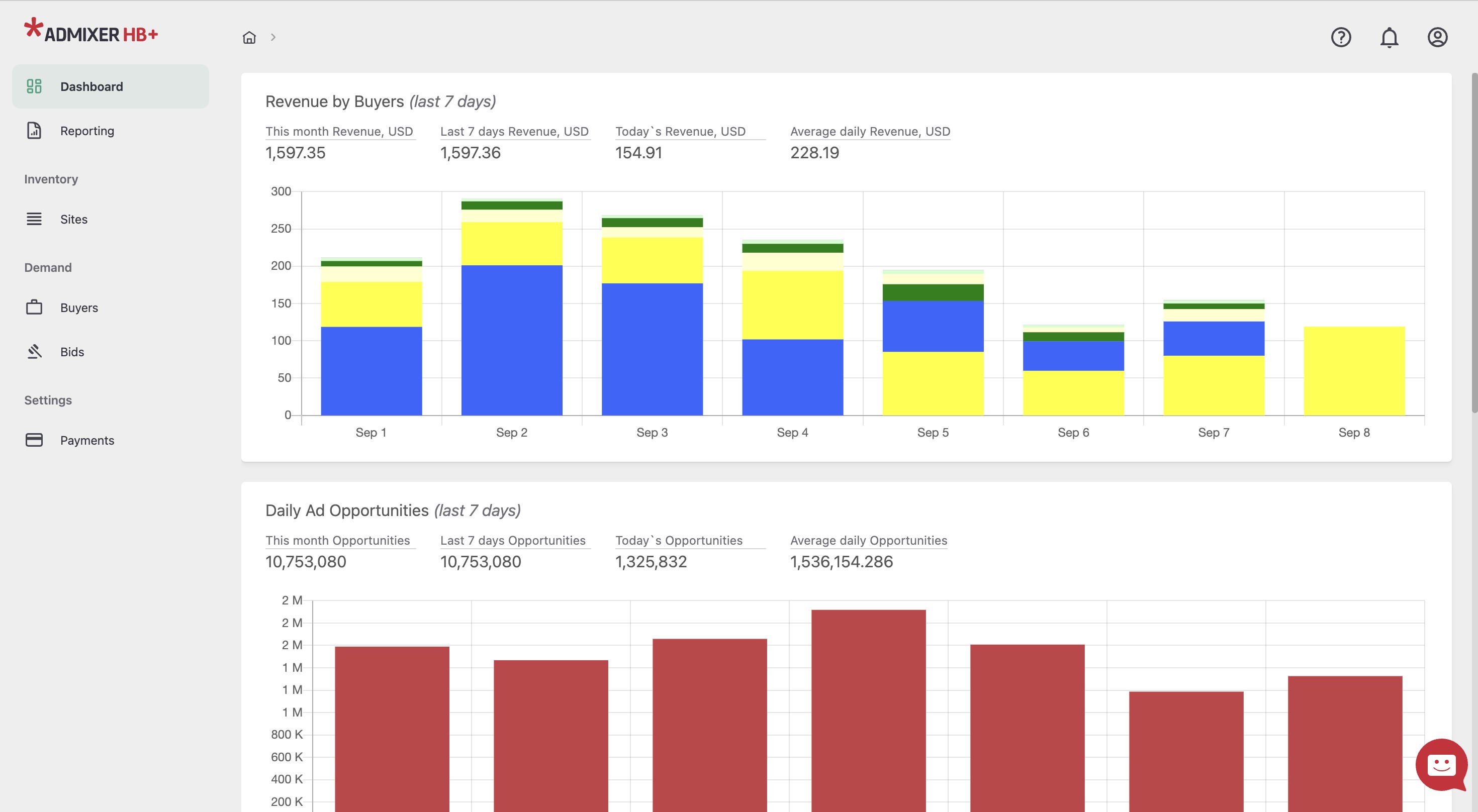Click dark green segment of Sep 5 bar
The height and width of the screenshot is (812, 1478).
(933, 292)
